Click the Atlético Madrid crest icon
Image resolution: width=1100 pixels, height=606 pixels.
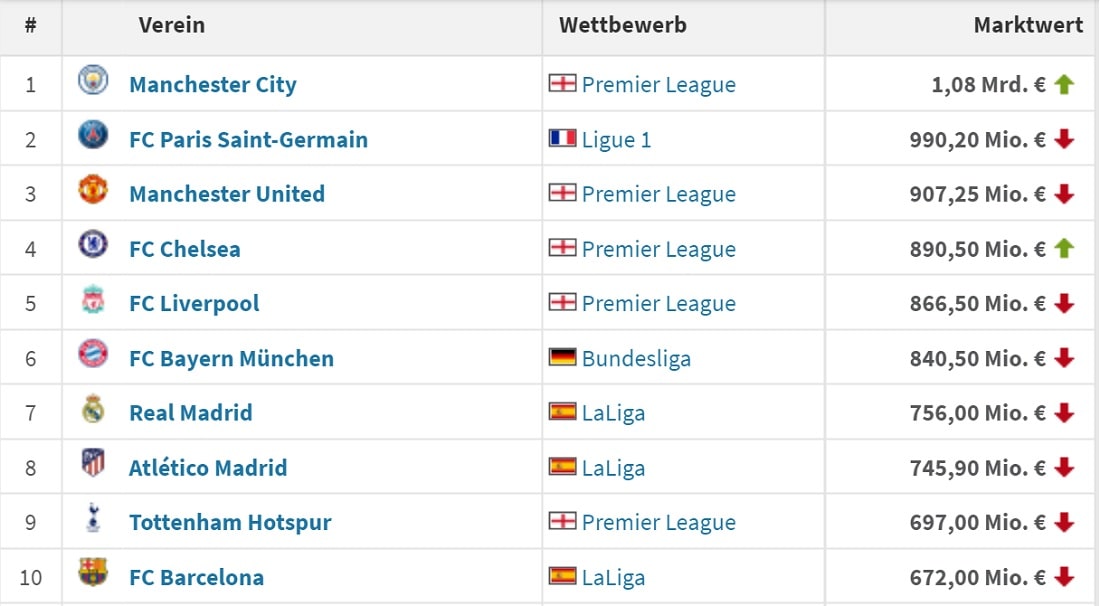point(93,464)
